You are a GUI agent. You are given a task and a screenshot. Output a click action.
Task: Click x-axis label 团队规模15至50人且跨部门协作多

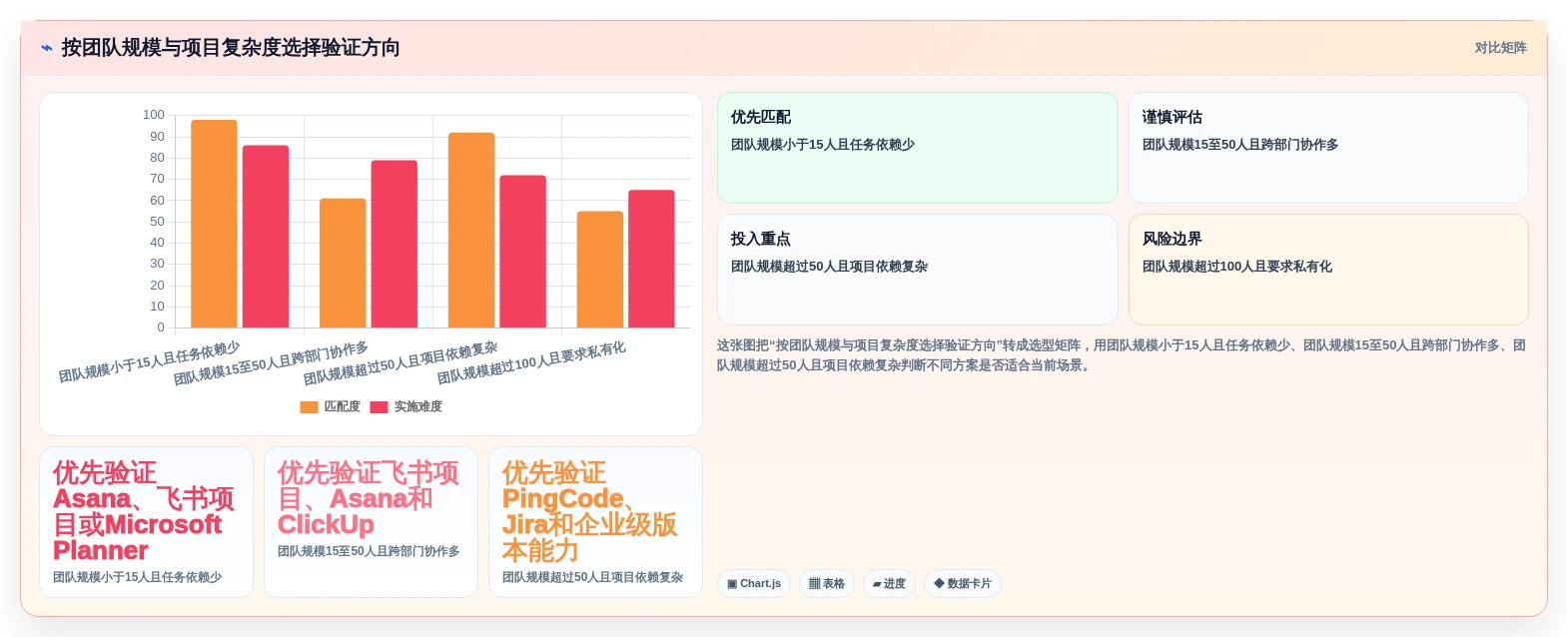tap(271, 363)
